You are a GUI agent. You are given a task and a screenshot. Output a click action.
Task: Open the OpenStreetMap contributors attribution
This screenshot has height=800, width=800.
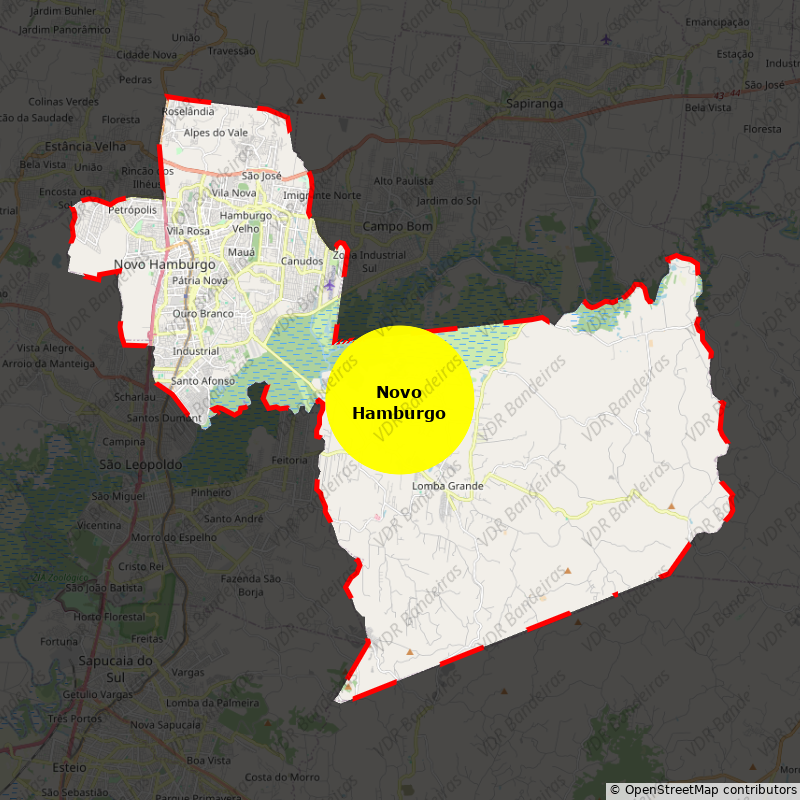click(x=703, y=790)
